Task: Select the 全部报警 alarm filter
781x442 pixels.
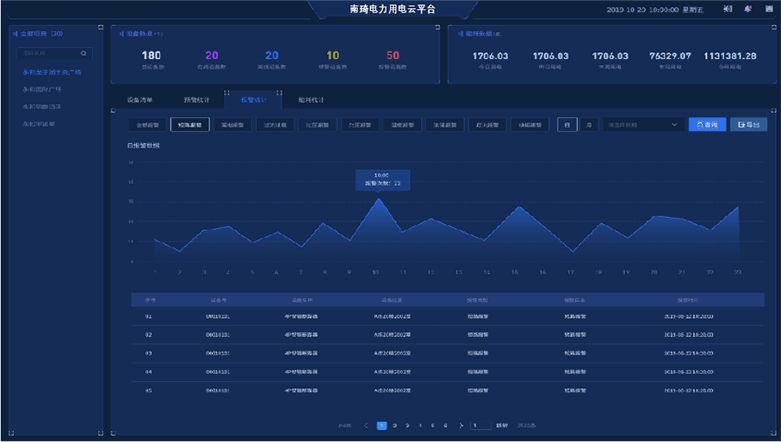Action: [x=148, y=125]
